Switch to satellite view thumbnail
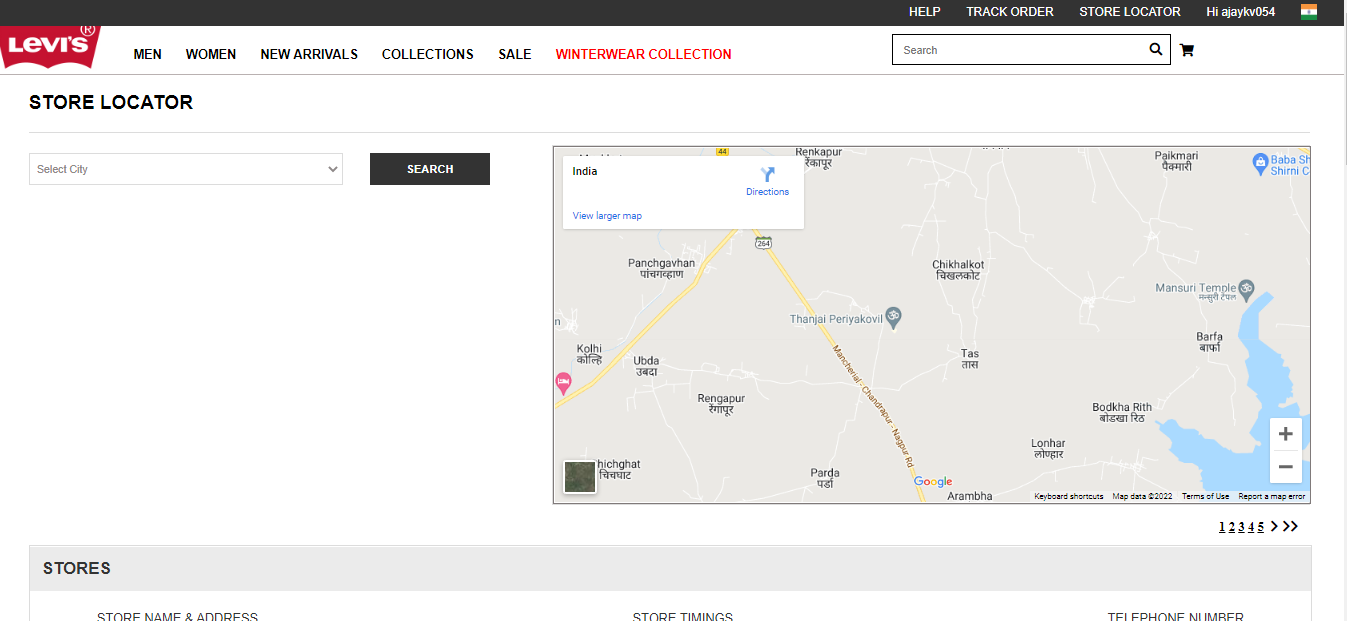1347x621 pixels. (x=580, y=477)
